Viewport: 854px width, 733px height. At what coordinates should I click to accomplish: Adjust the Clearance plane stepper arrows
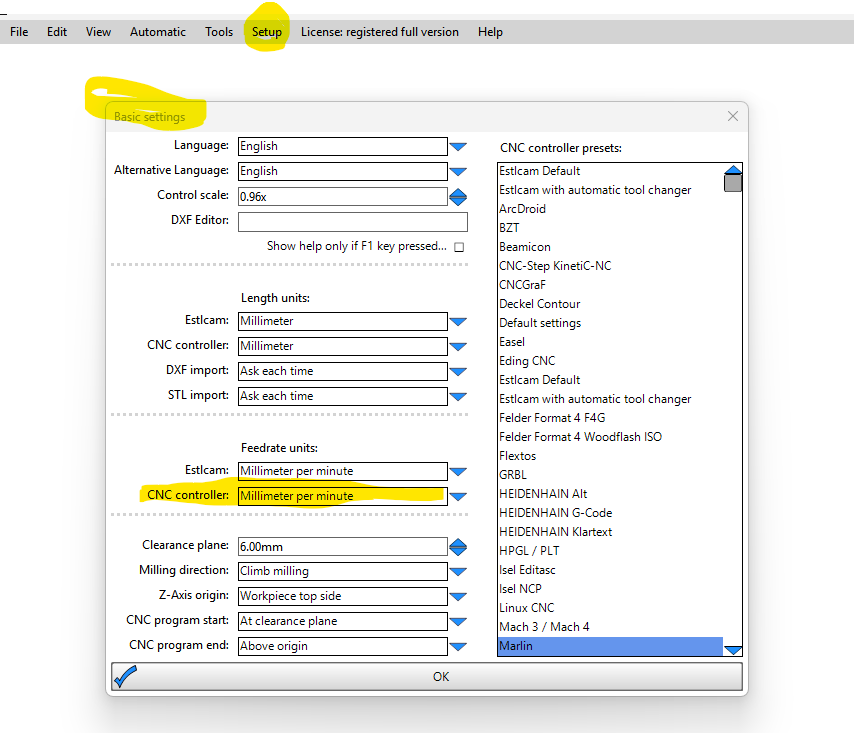(x=458, y=547)
